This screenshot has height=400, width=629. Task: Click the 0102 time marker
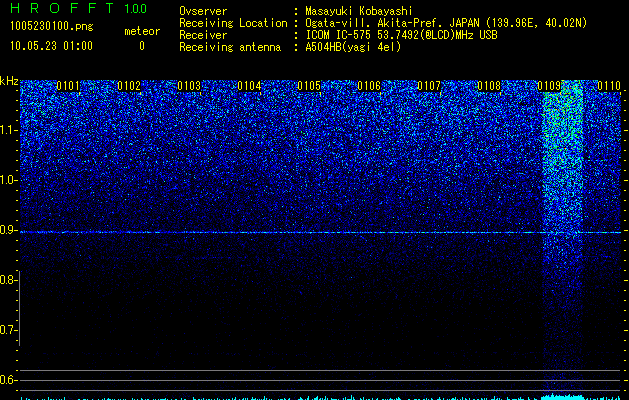click(129, 86)
